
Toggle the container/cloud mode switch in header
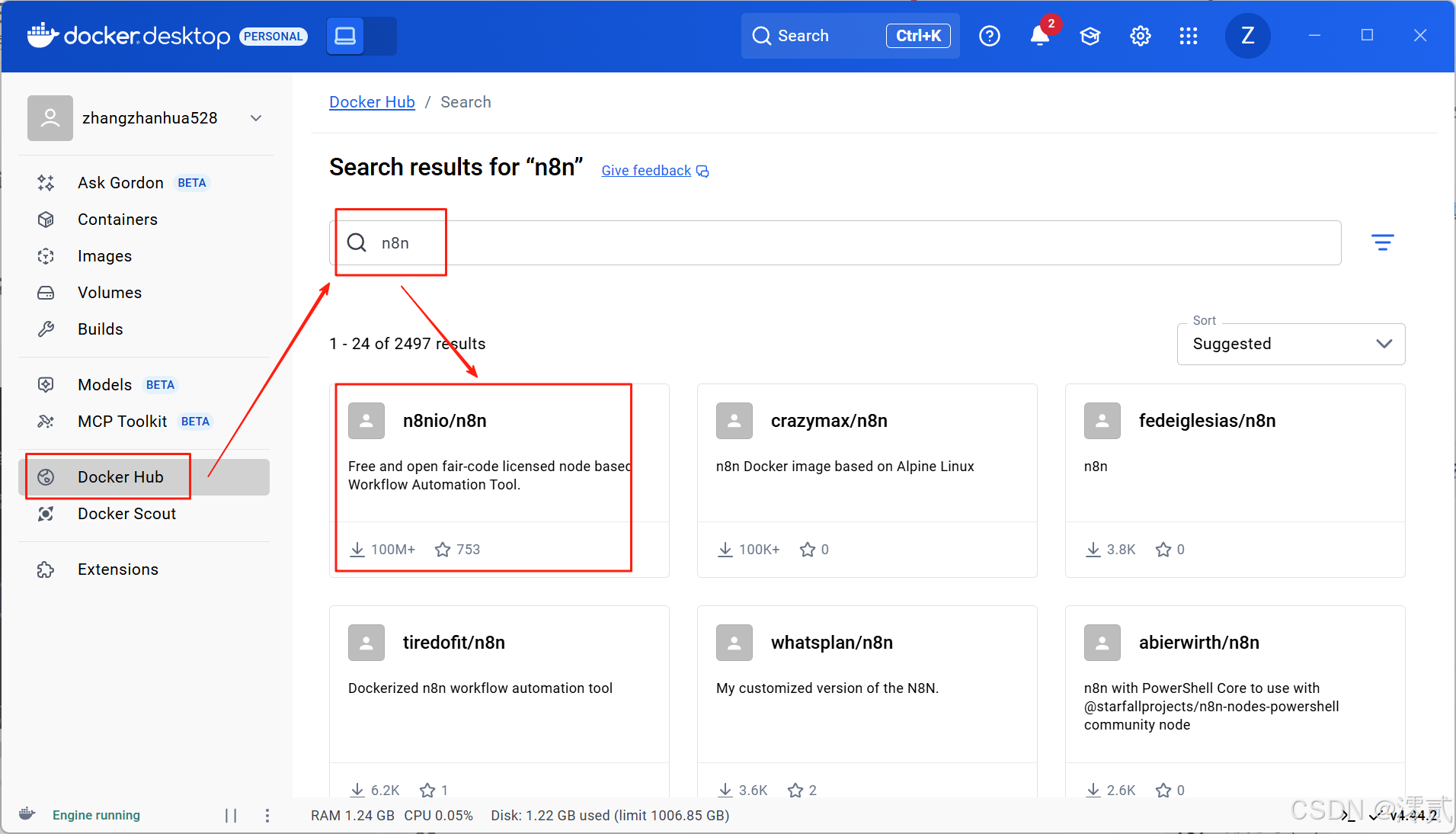tap(362, 36)
